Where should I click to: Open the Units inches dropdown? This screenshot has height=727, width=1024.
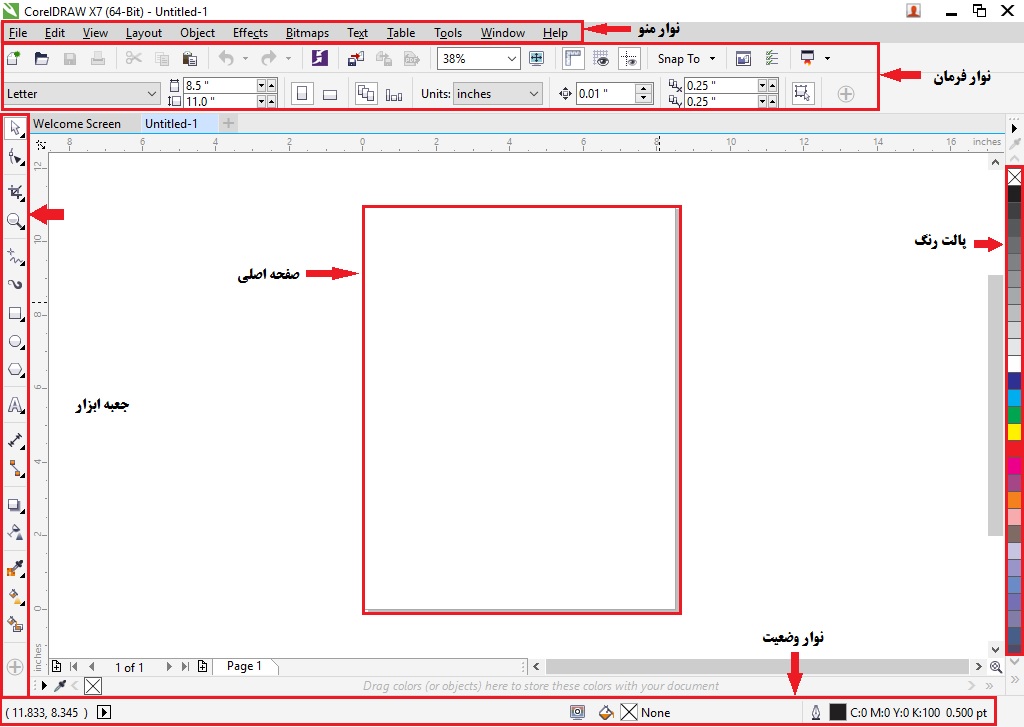pyautogui.click(x=534, y=94)
